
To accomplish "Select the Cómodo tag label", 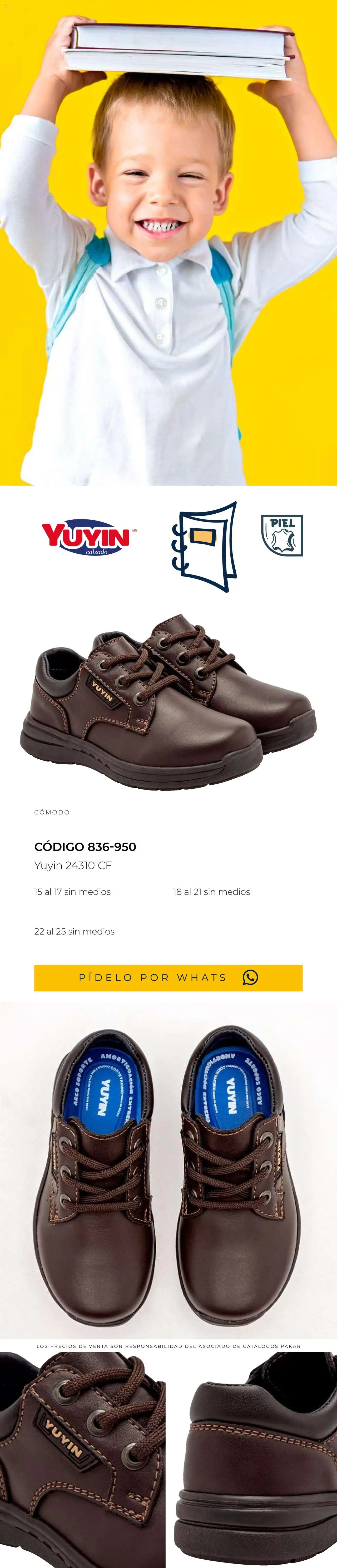I will [52, 812].
